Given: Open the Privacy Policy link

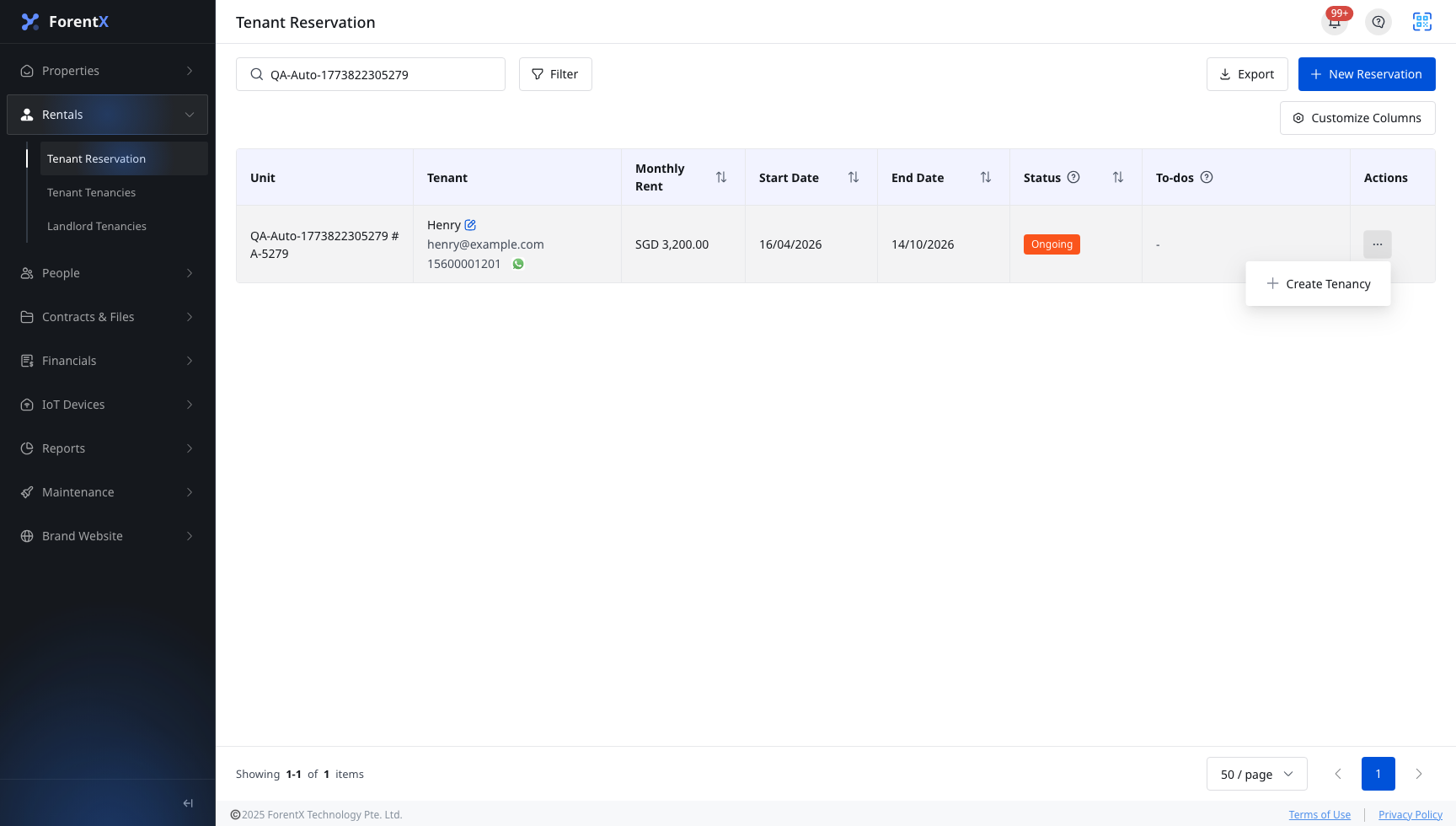Looking at the screenshot, I should tap(1410, 815).
